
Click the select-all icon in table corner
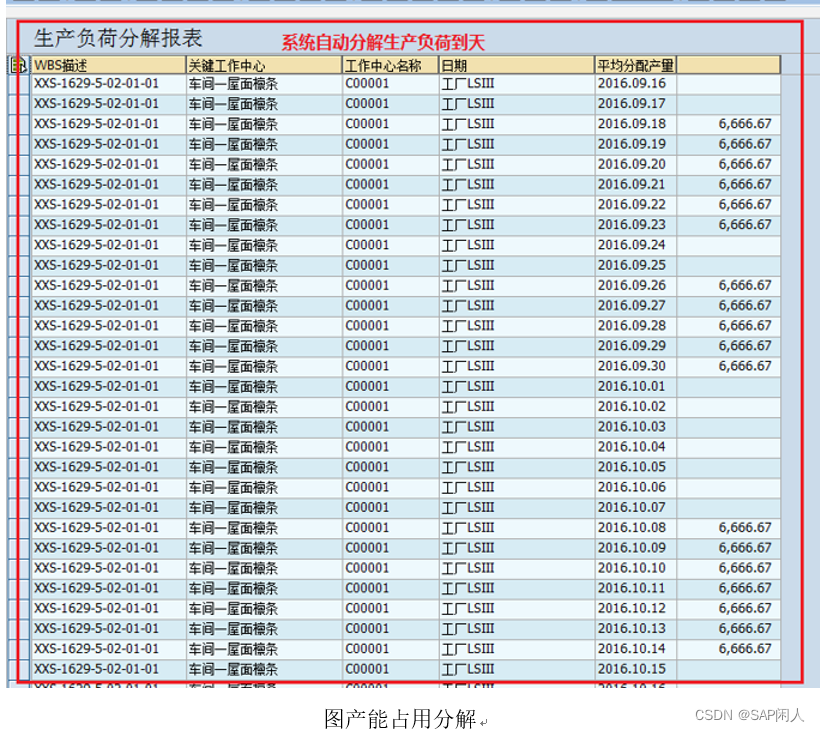pyautogui.click(x=19, y=65)
